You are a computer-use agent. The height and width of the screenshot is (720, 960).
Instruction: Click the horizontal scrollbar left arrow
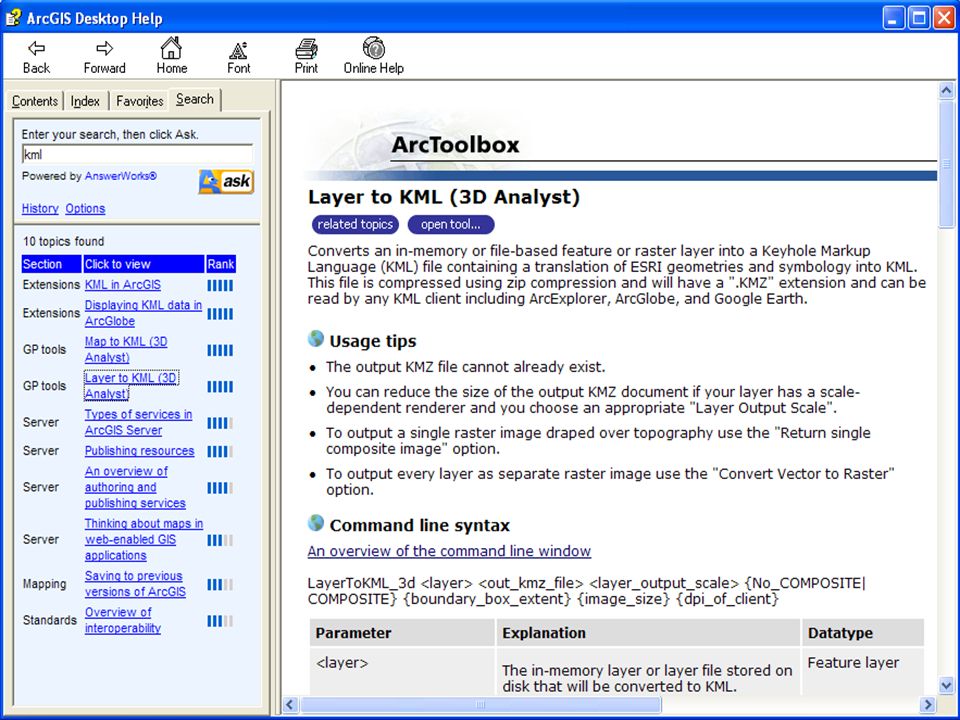(x=290, y=704)
